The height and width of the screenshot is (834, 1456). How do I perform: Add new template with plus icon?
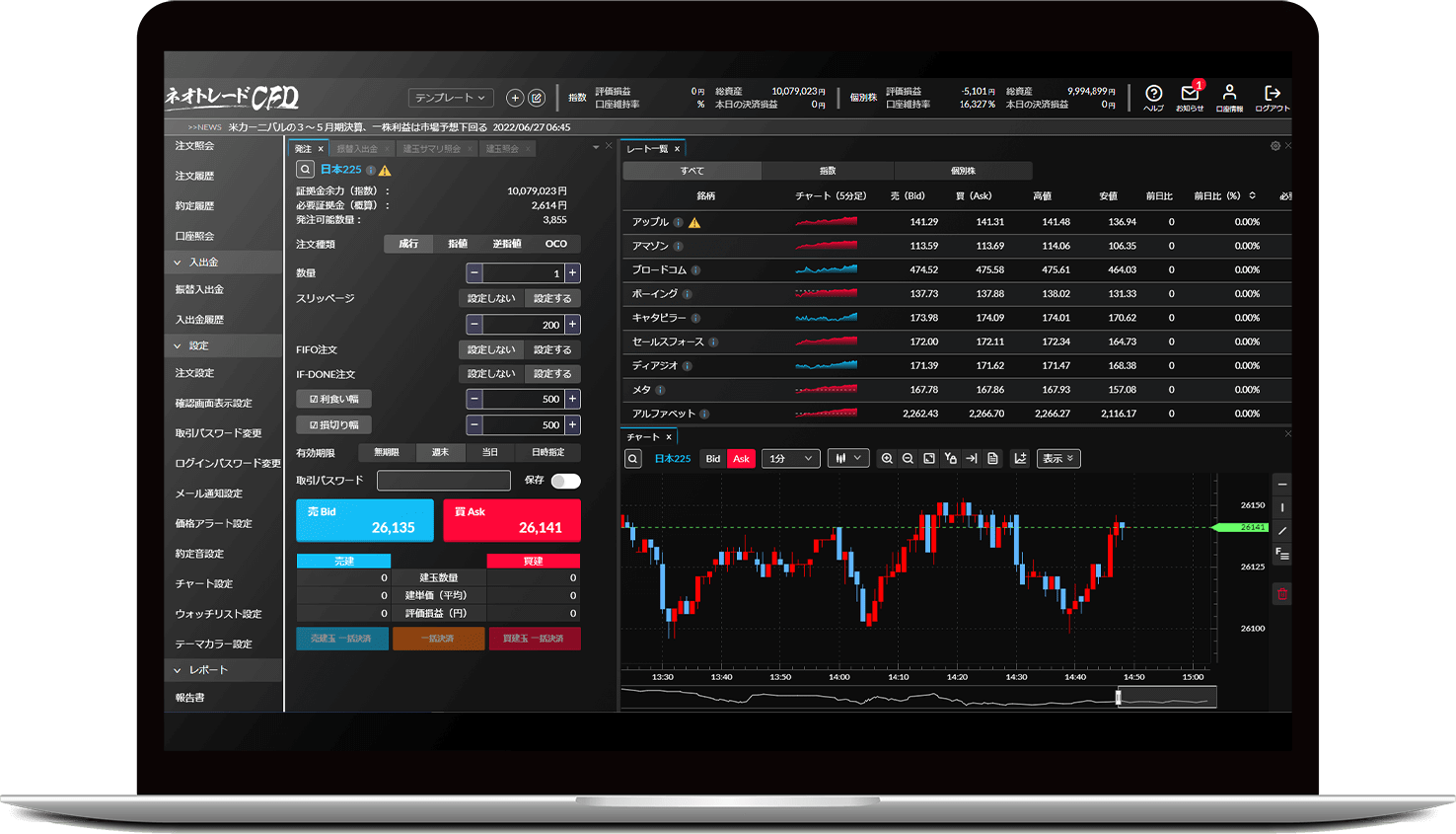[x=515, y=98]
